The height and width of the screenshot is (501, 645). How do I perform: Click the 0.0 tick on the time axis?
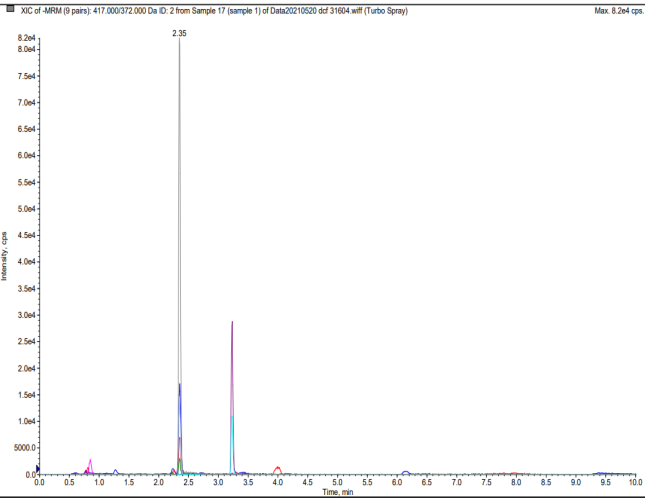(x=39, y=484)
